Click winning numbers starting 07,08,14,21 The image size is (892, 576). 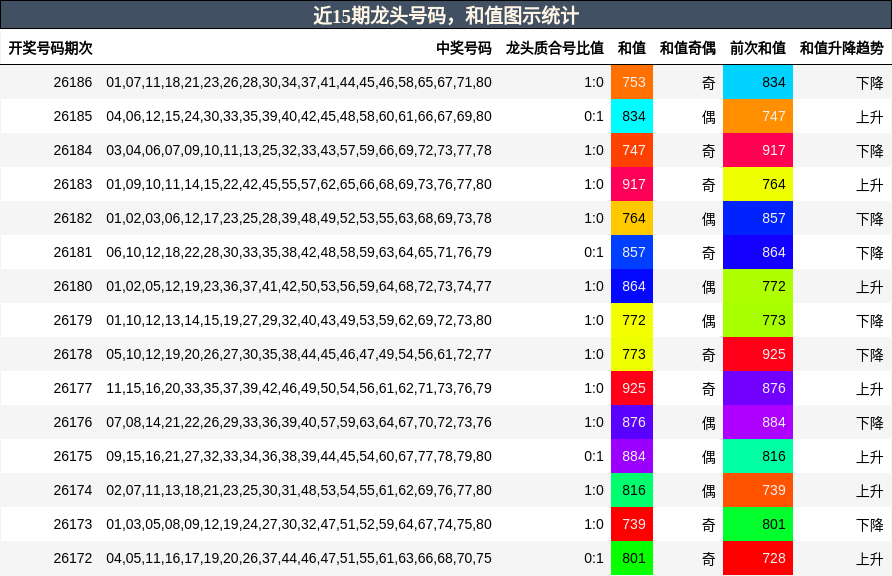click(299, 422)
